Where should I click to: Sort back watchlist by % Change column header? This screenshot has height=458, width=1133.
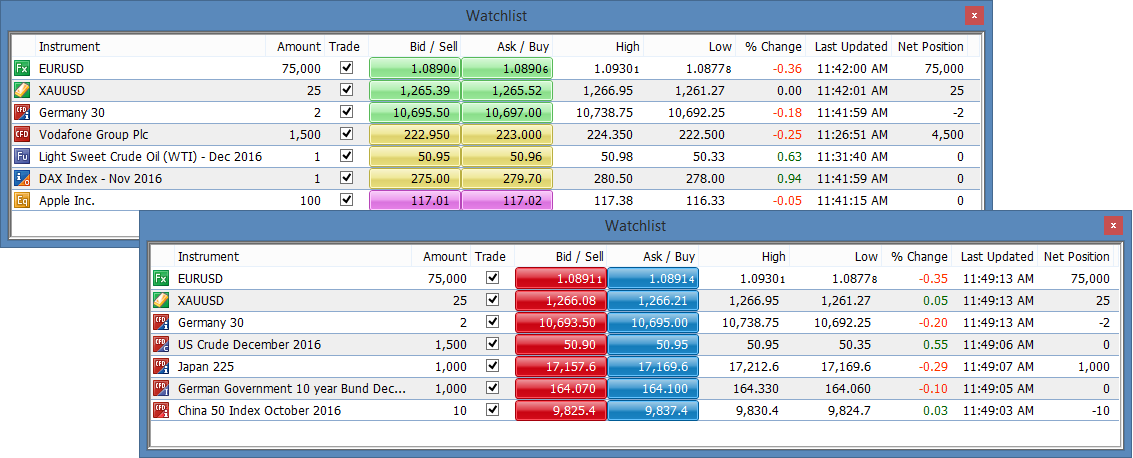pos(770,46)
